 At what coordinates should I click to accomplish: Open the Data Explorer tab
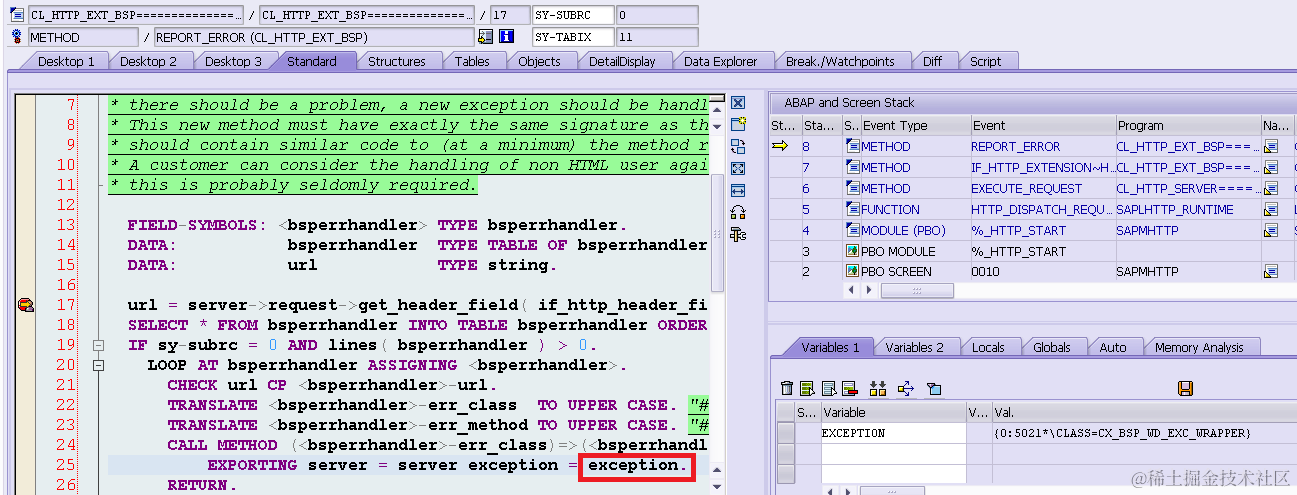tap(721, 61)
